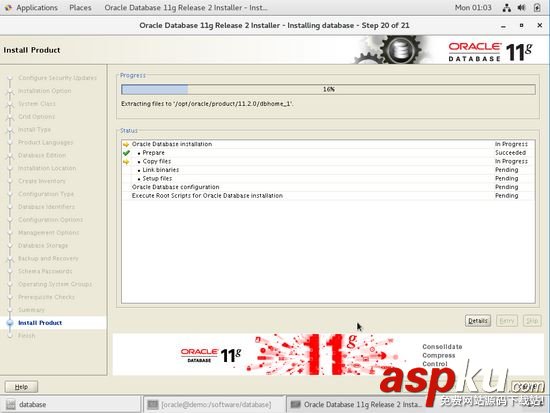Click the Oracle Database 11g header logo

490,52
